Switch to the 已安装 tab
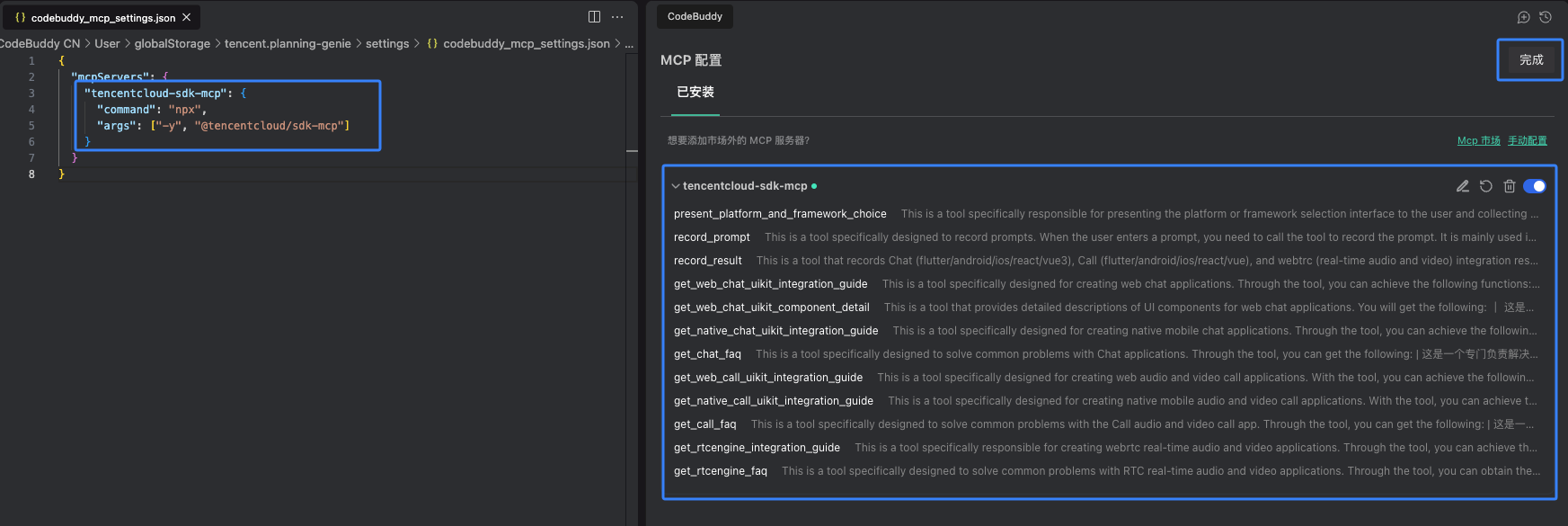The image size is (1568, 526). pos(695,92)
